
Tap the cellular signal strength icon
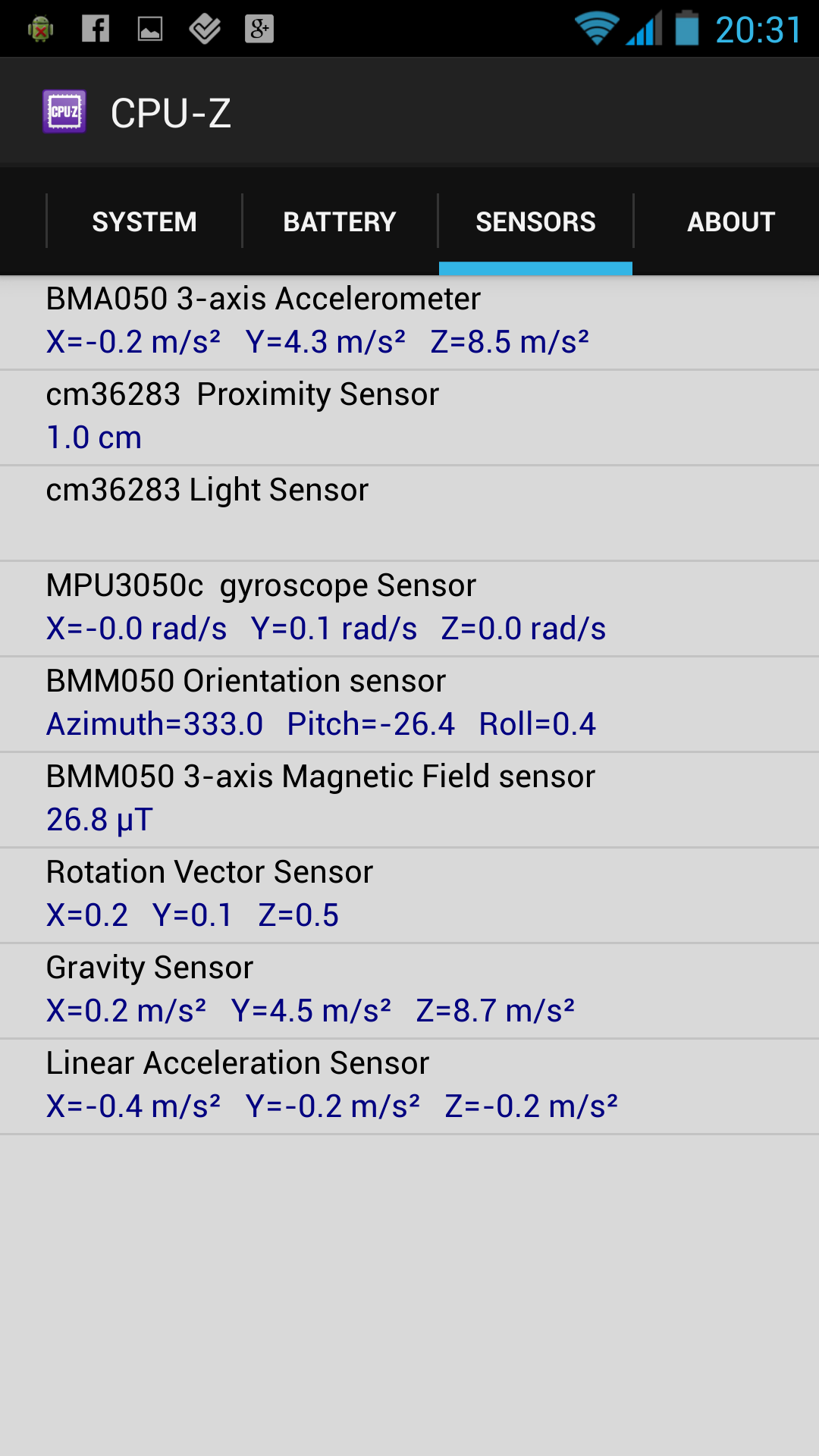[645, 29]
